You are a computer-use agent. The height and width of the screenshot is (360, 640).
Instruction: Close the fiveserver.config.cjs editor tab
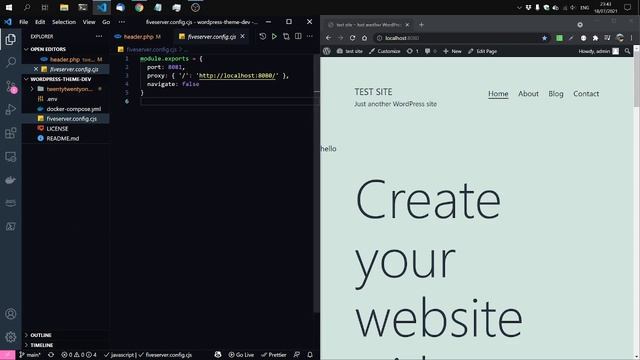pyautogui.click(x=242, y=36)
